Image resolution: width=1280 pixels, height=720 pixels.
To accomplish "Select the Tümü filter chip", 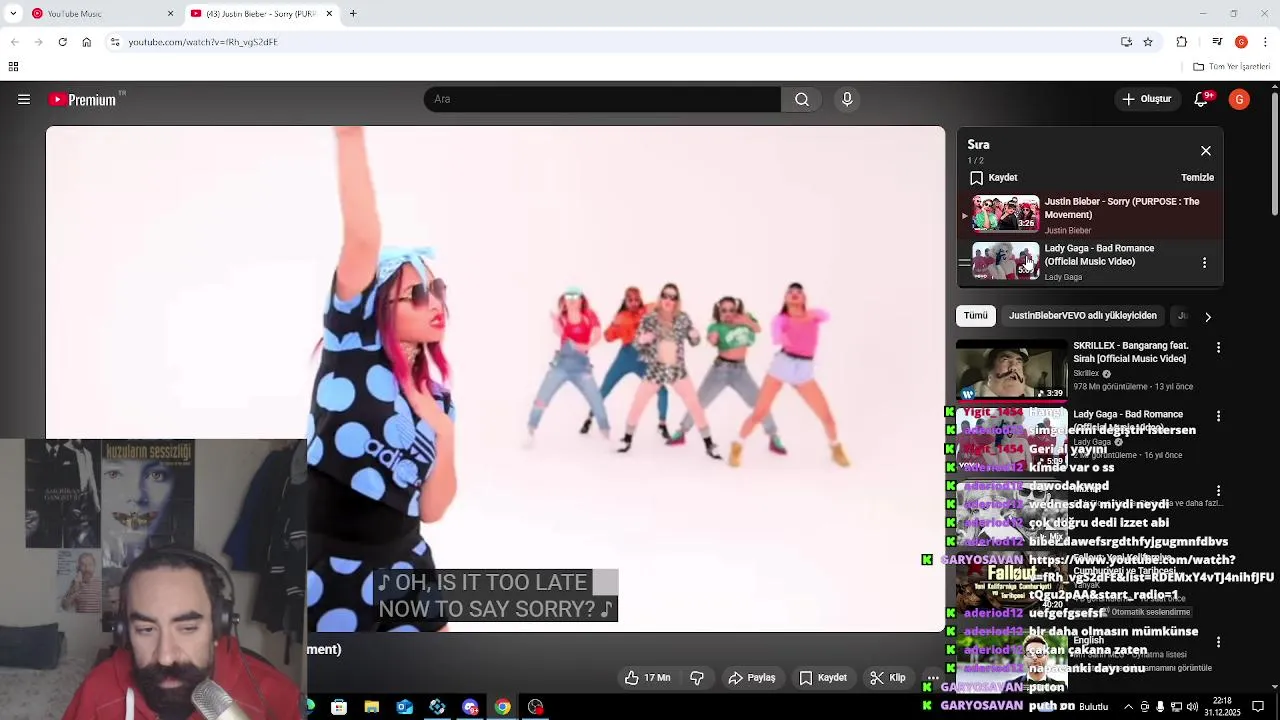I will [976, 316].
